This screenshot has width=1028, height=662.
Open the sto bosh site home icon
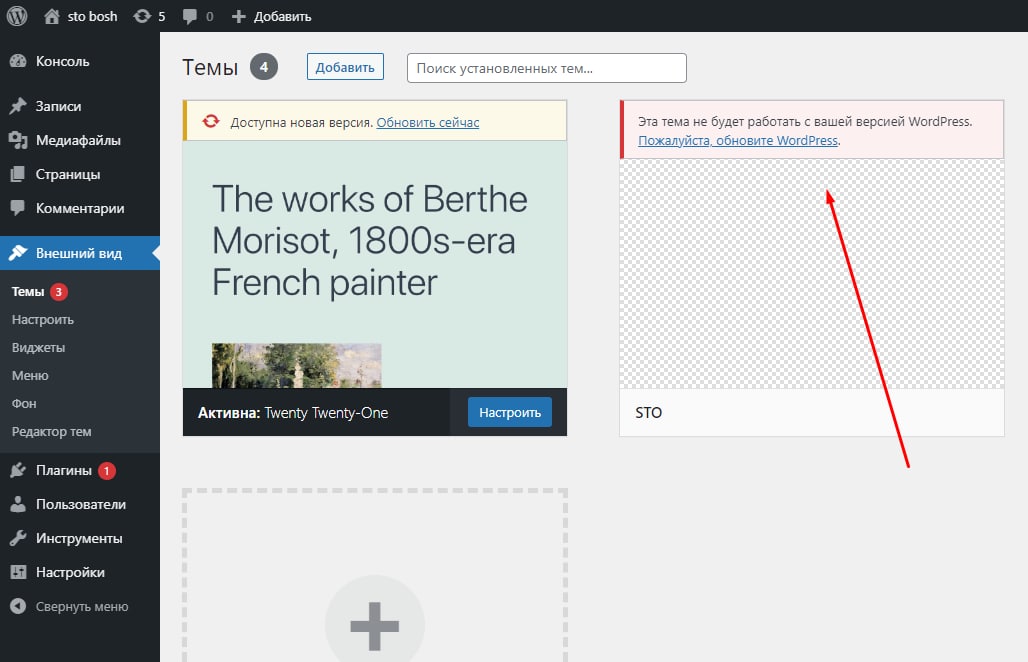pyautogui.click(x=52, y=16)
